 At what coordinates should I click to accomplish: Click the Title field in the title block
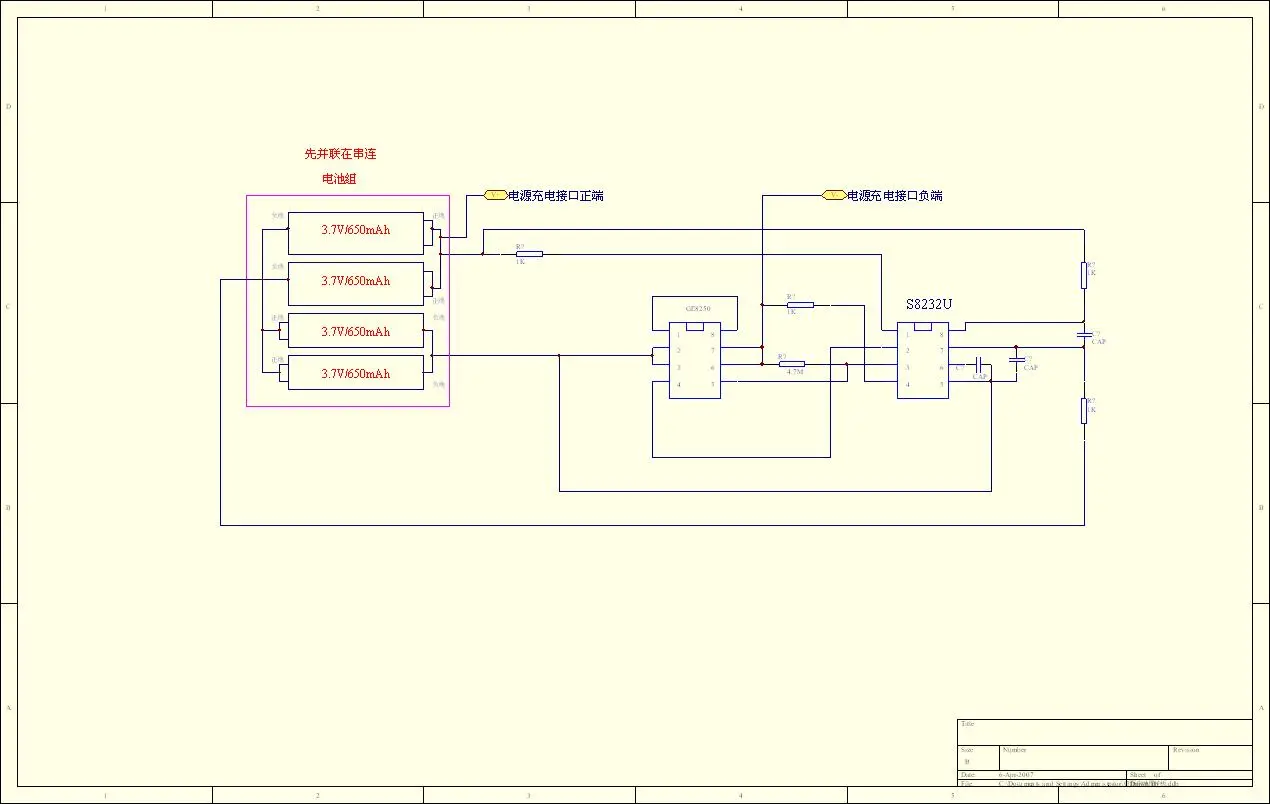(x=1105, y=732)
